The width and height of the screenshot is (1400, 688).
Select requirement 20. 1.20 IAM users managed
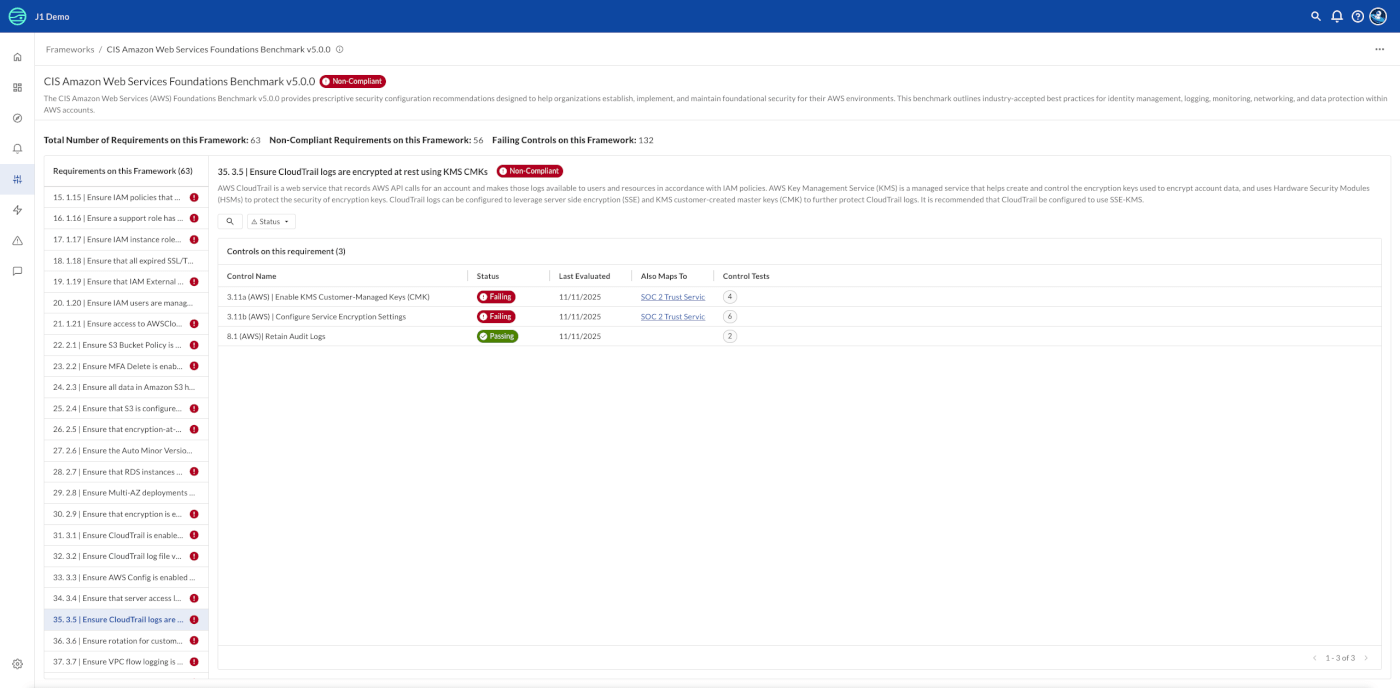pos(126,302)
